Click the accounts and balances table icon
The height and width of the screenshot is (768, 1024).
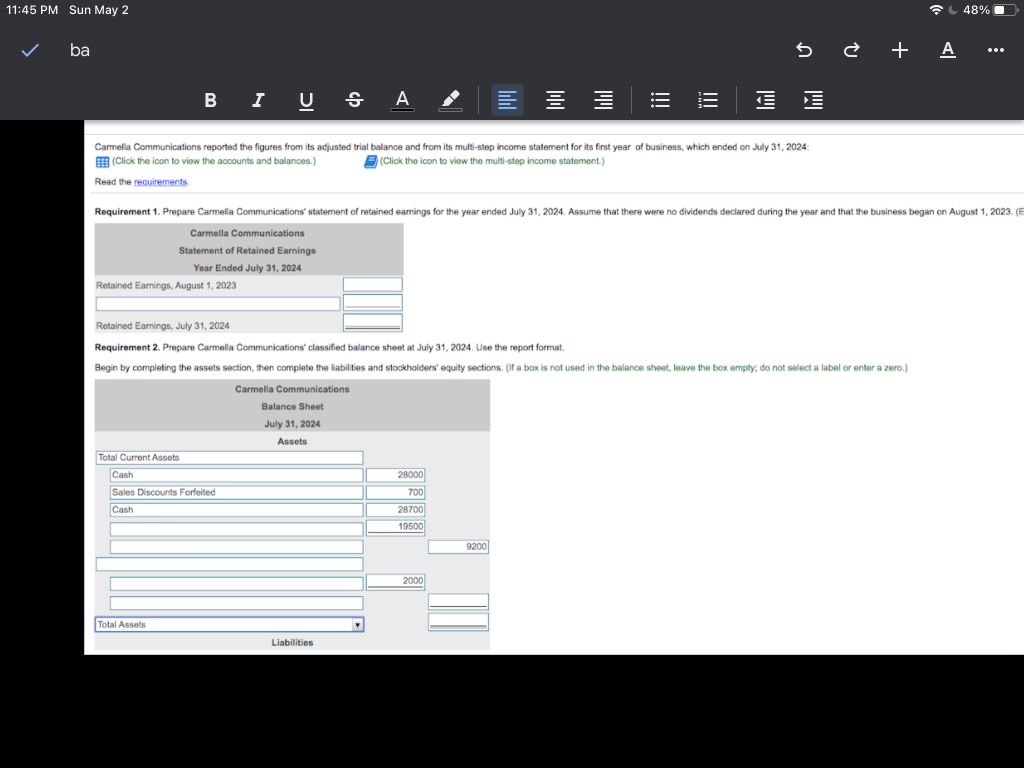(x=103, y=161)
